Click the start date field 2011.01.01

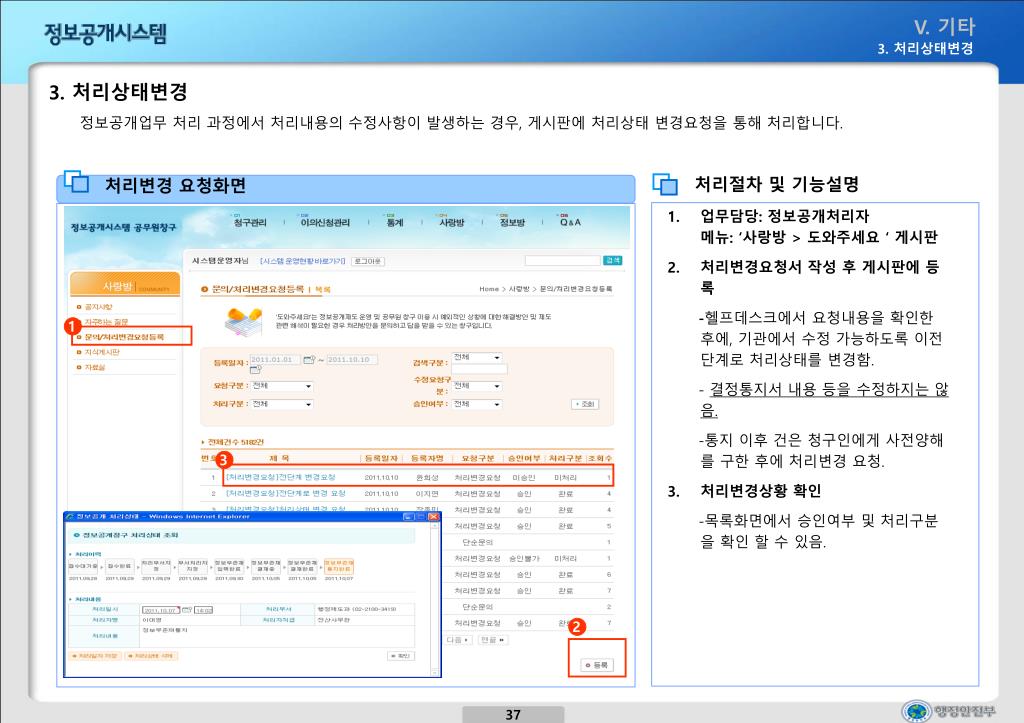tap(275, 359)
